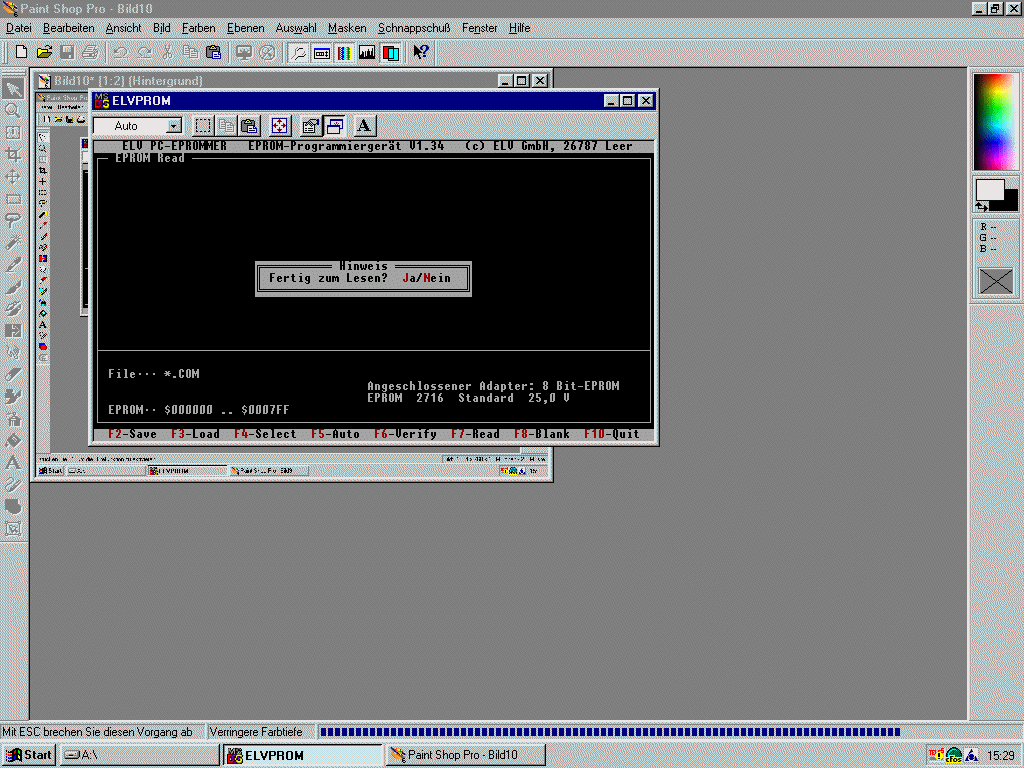
Task: Click F4-Select in the ELVPROM function bar
Action: click(265, 434)
